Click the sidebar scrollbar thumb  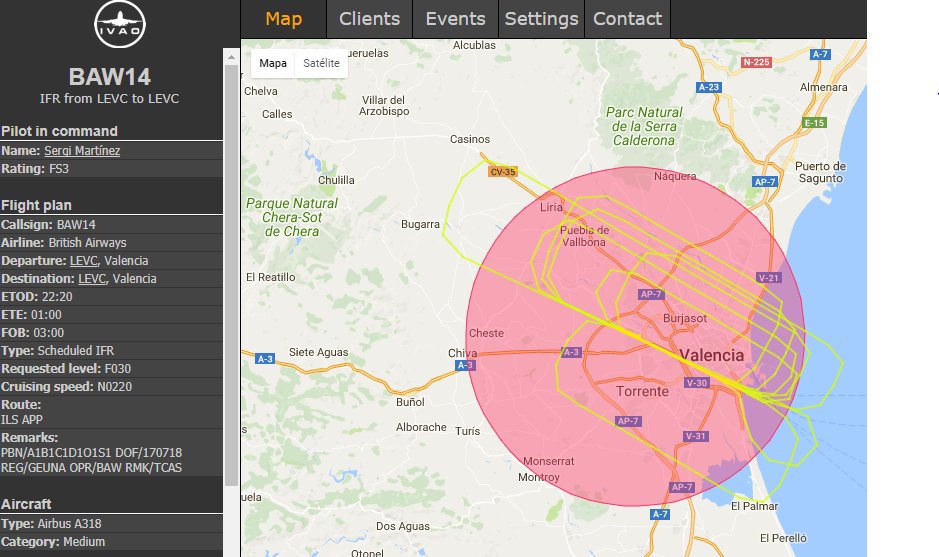[231, 276]
